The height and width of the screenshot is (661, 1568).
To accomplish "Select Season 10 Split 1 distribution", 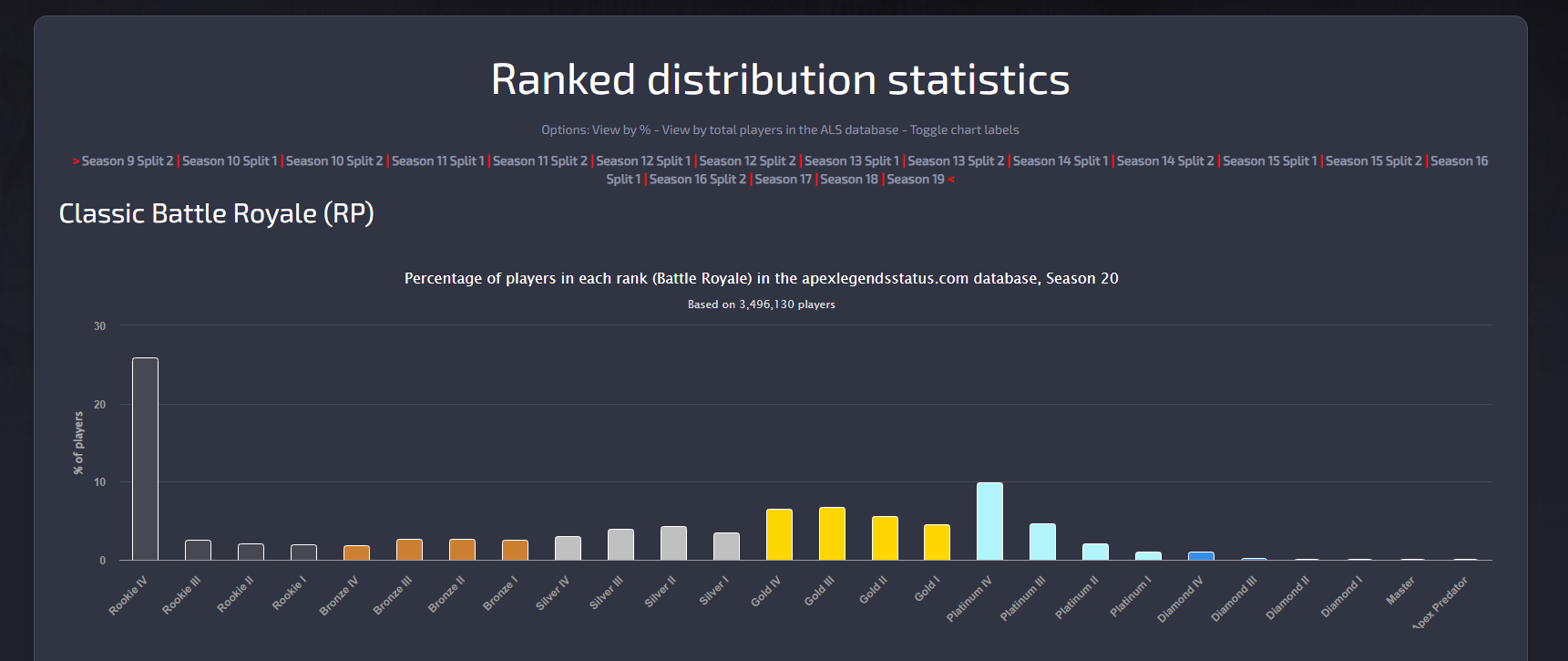I will (230, 161).
